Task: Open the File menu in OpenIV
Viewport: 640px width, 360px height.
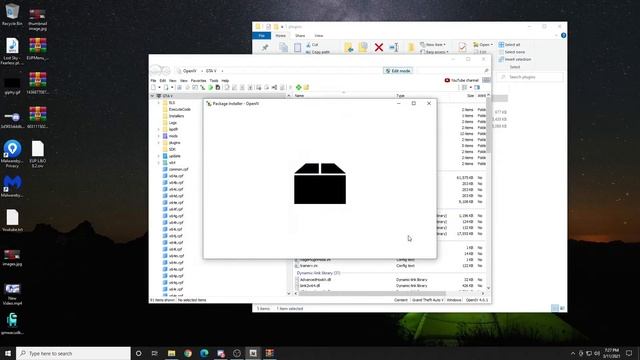Action: [x=153, y=81]
